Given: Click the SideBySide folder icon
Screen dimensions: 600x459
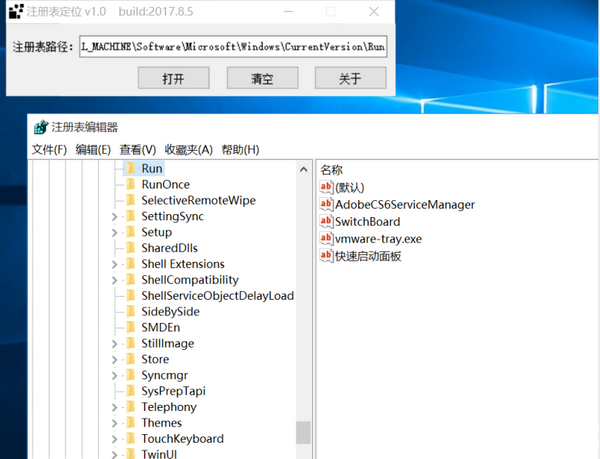Looking at the screenshot, I should tap(130, 311).
